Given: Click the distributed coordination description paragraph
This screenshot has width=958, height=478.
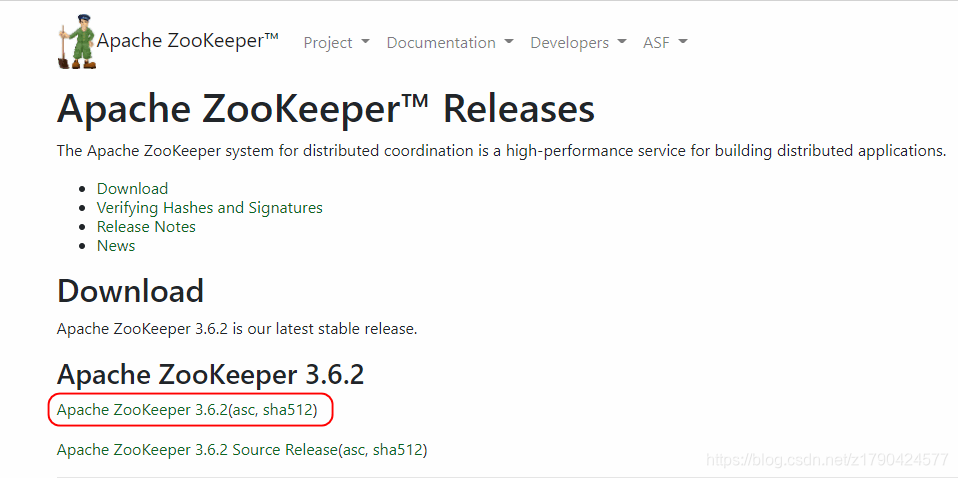Looking at the screenshot, I should coord(502,151).
